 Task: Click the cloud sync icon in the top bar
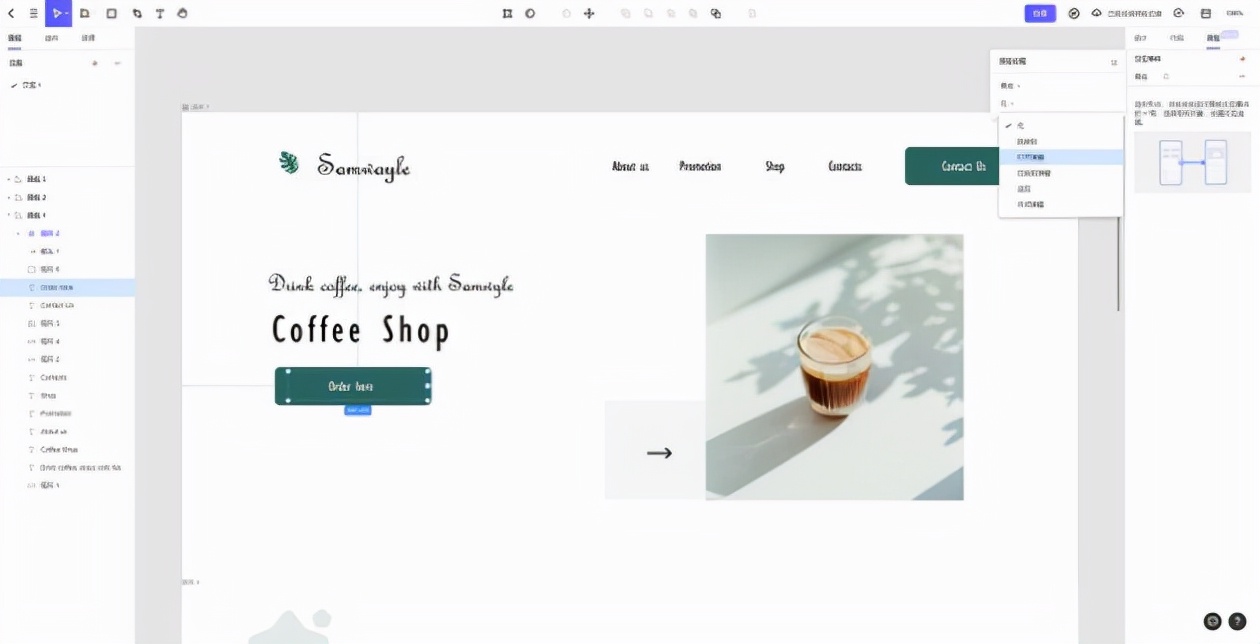tap(1096, 14)
